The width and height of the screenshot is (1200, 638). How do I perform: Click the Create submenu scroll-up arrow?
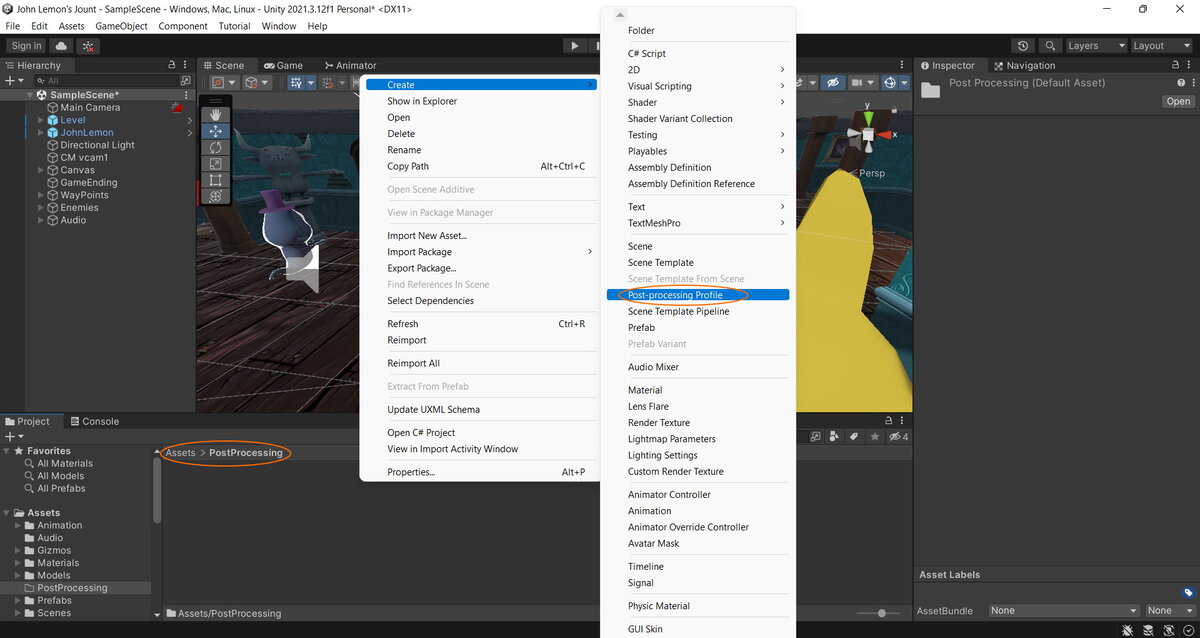tap(618, 15)
